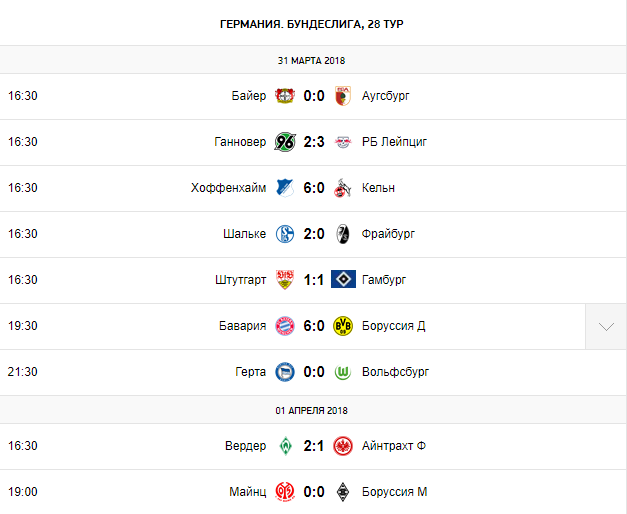Image resolution: width=627 pixels, height=514 pixels.
Task: Open the Хоффенхайм team link
Action: pyautogui.click(x=229, y=188)
